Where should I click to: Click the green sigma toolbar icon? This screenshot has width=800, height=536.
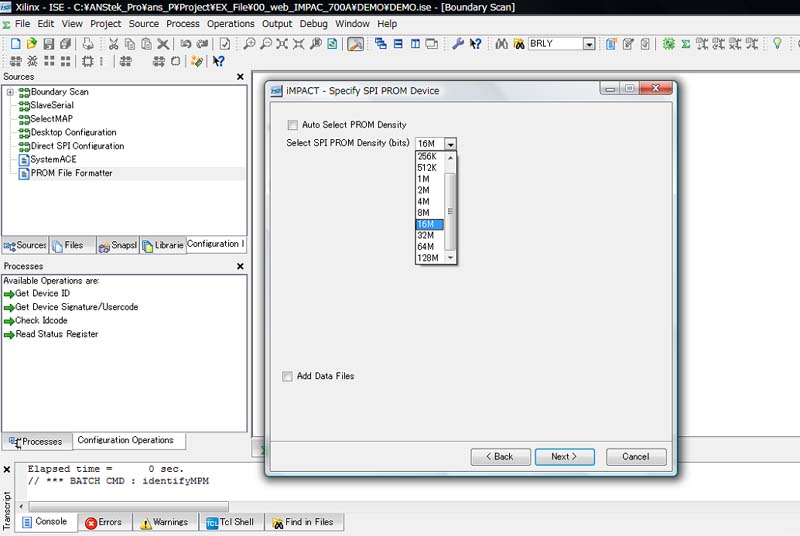tap(686, 44)
